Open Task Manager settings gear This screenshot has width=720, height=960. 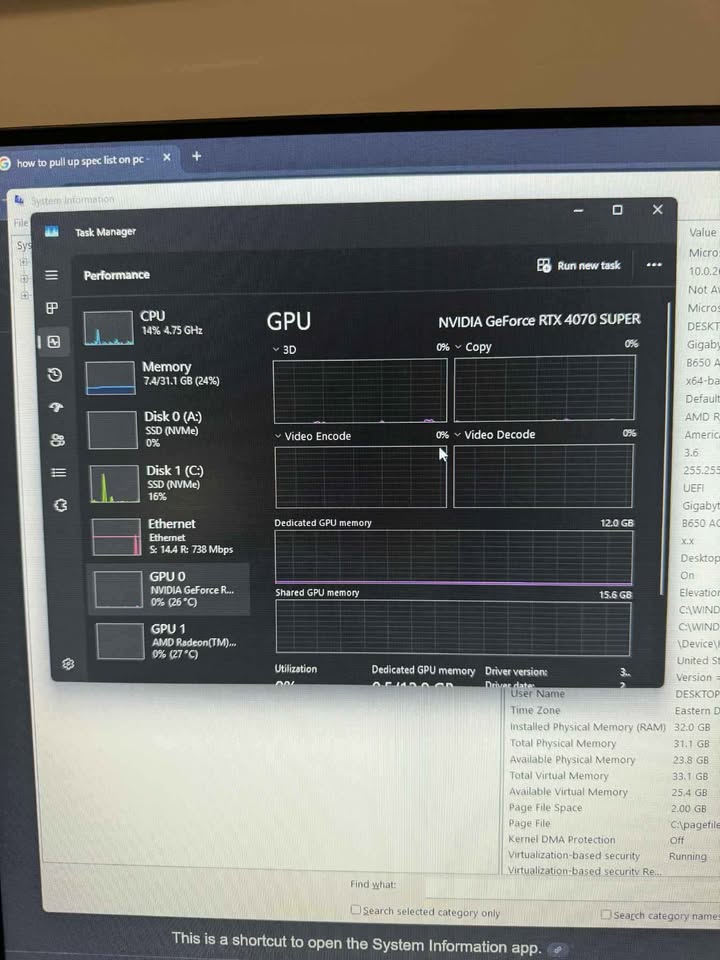coord(68,664)
